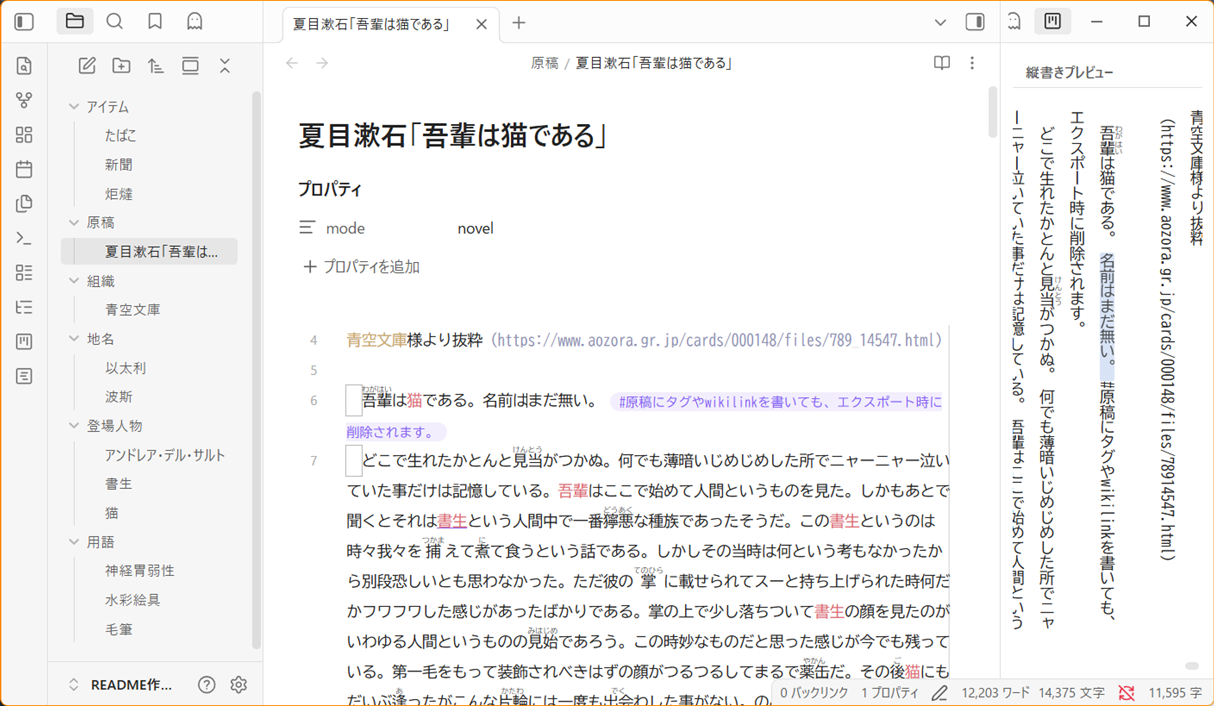Click the ghost icon in the right panel
This screenshot has width=1214, height=706.
[1013, 21]
